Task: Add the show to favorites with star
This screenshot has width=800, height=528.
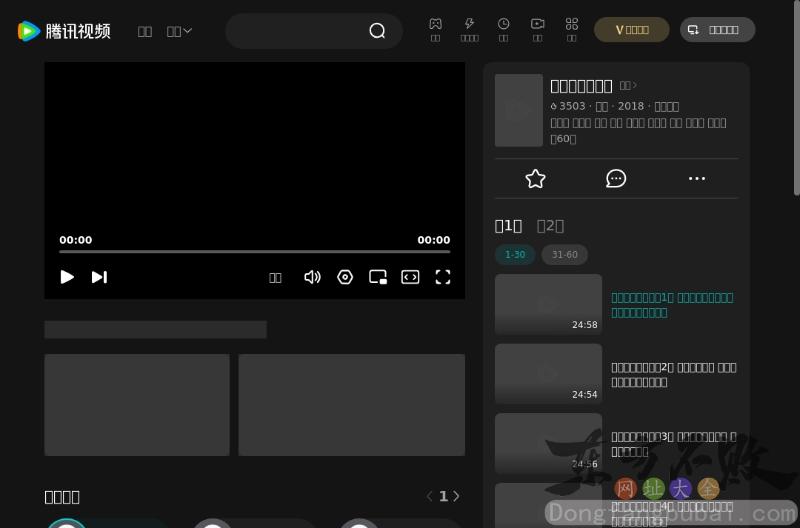Action: (535, 179)
